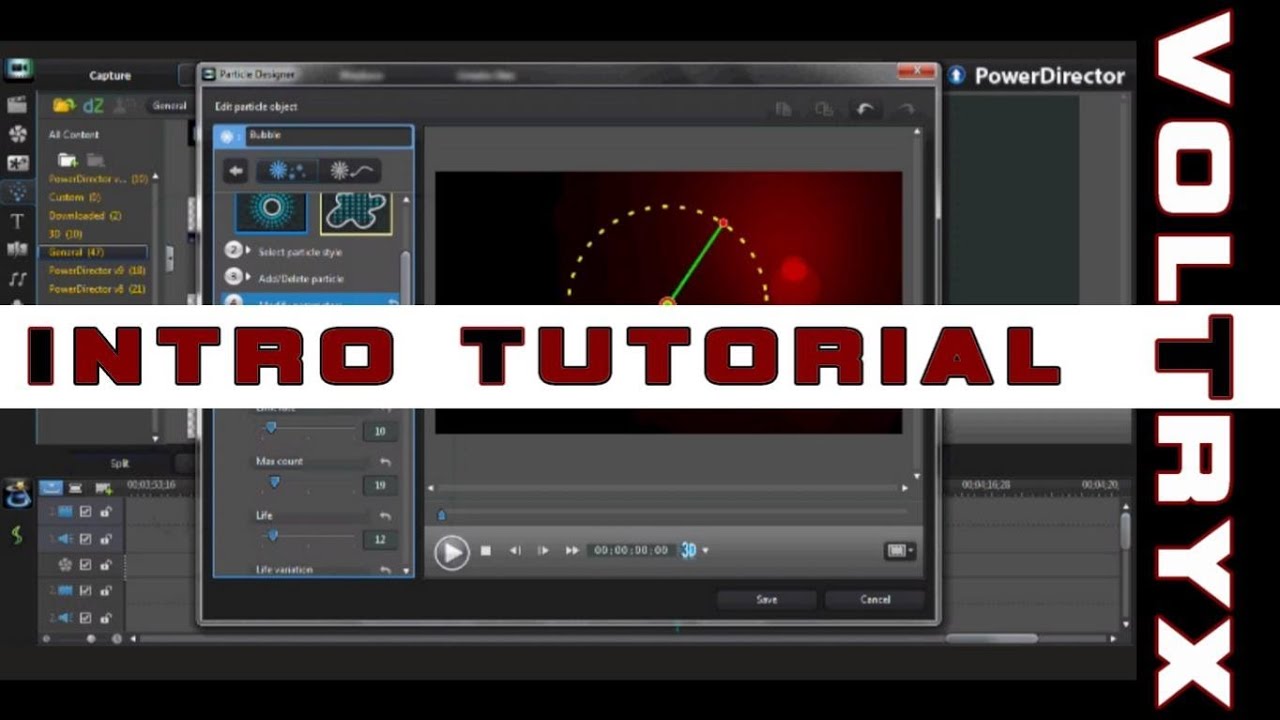1280x720 pixels.
Task: Click the redo arrow in Particle Designer
Action: [x=906, y=109]
